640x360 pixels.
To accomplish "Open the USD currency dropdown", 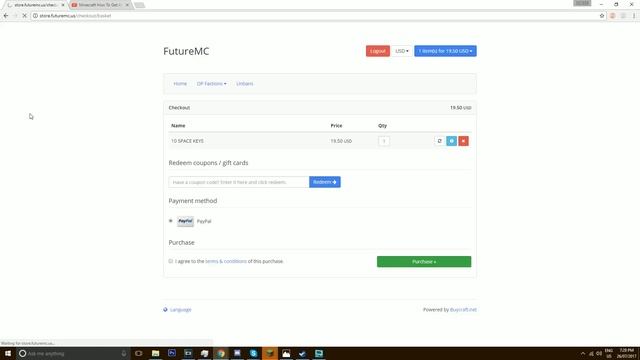I will click(402, 51).
